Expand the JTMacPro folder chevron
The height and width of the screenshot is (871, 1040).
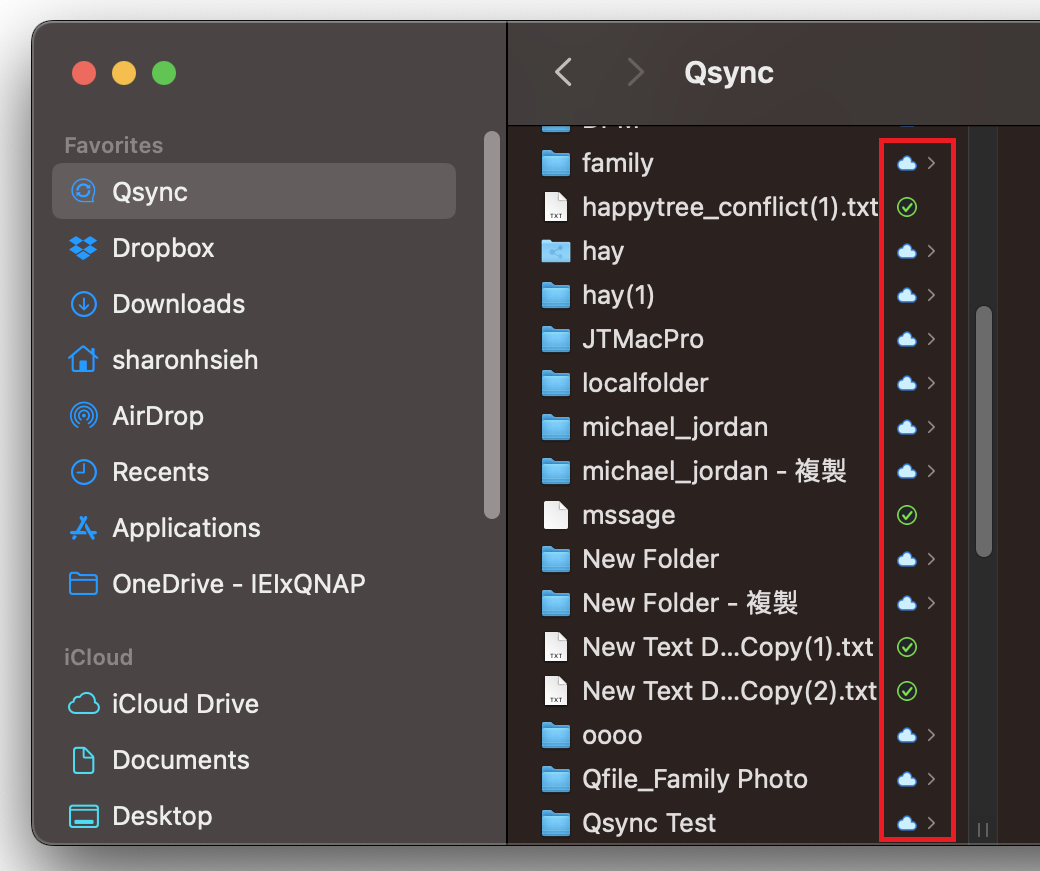click(932, 339)
